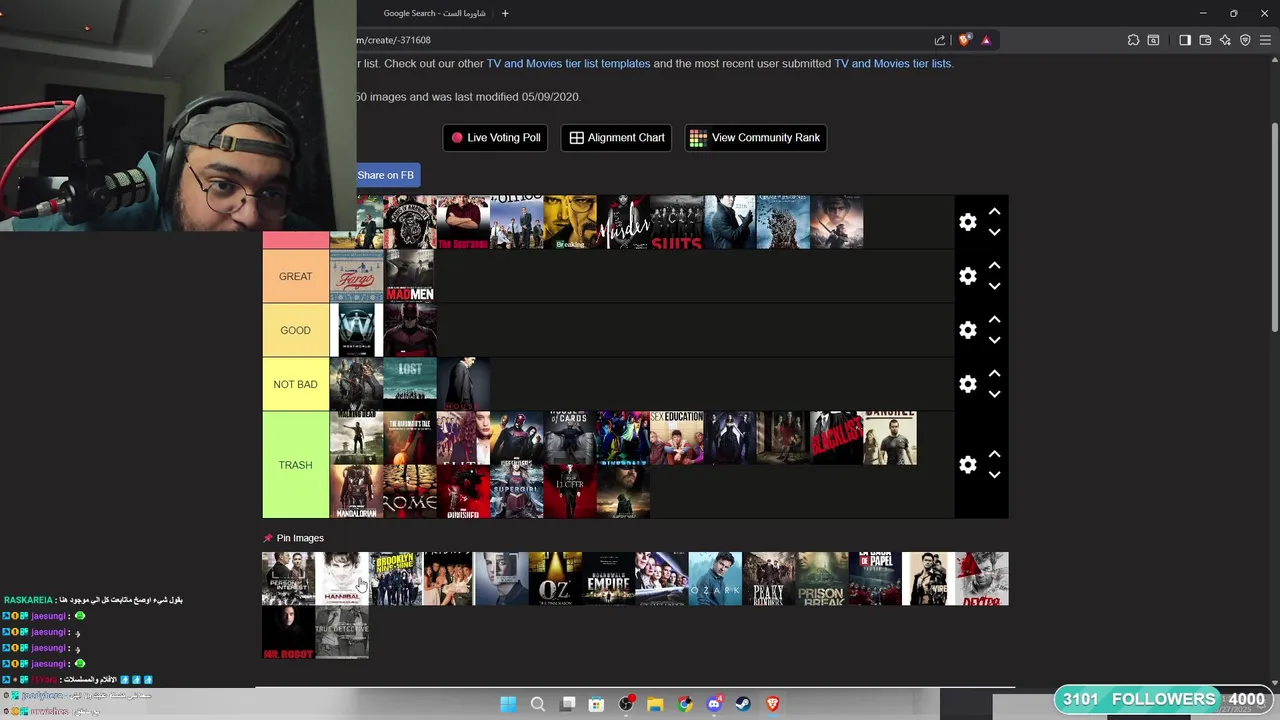The image size is (1280, 720).
Task: Select the Breaking Bad poster
Action: click(x=570, y=222)
